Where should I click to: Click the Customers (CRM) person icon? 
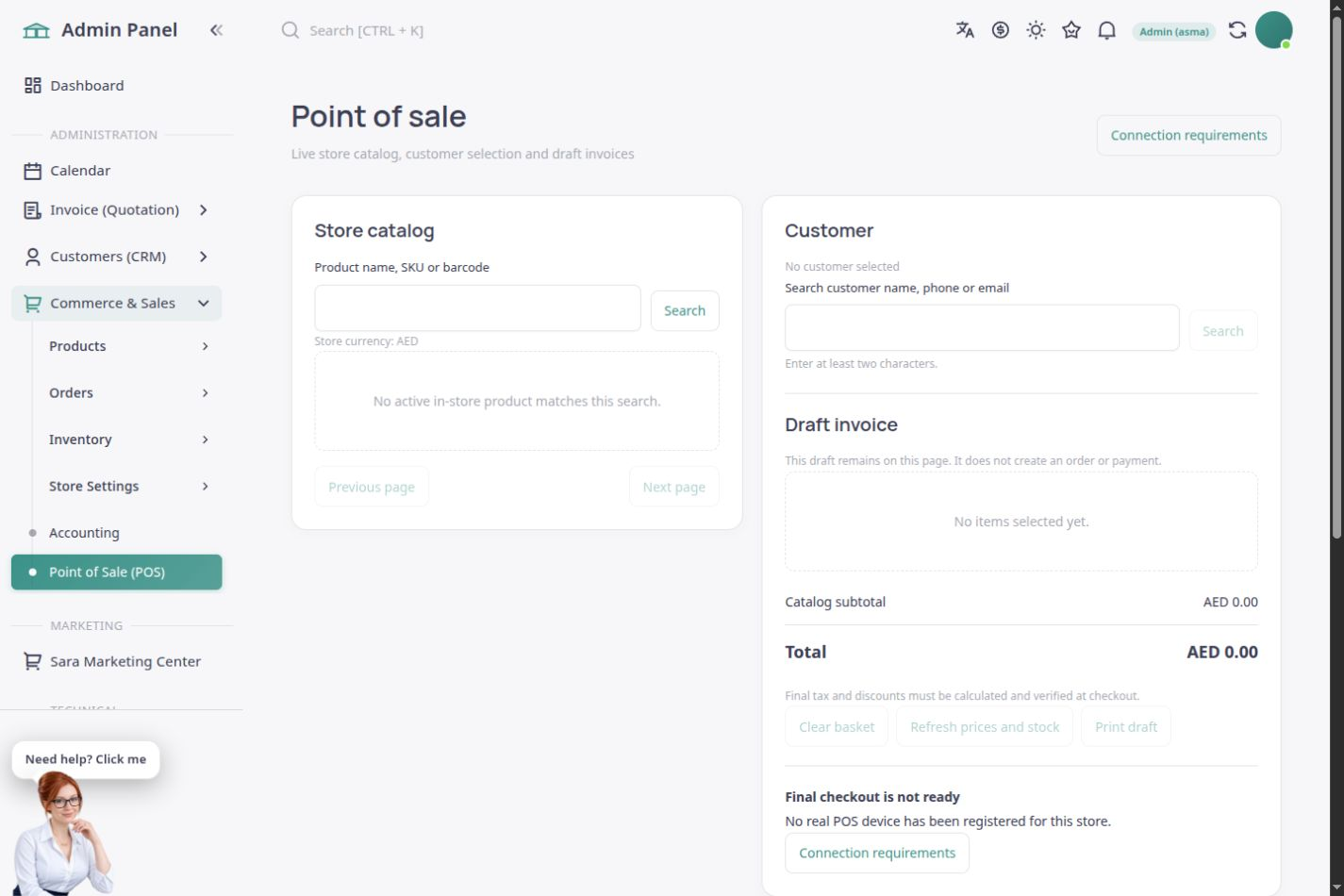coord(33,257)
